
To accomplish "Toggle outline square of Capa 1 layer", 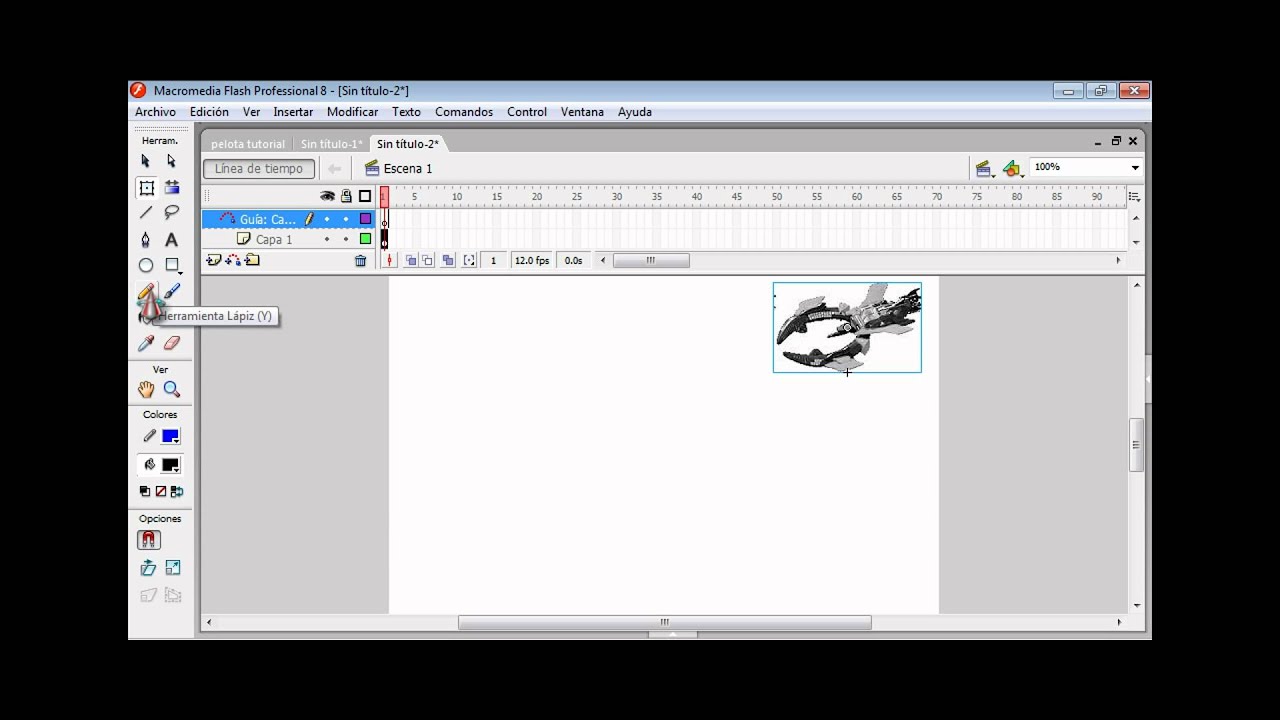I will point(365,239).
